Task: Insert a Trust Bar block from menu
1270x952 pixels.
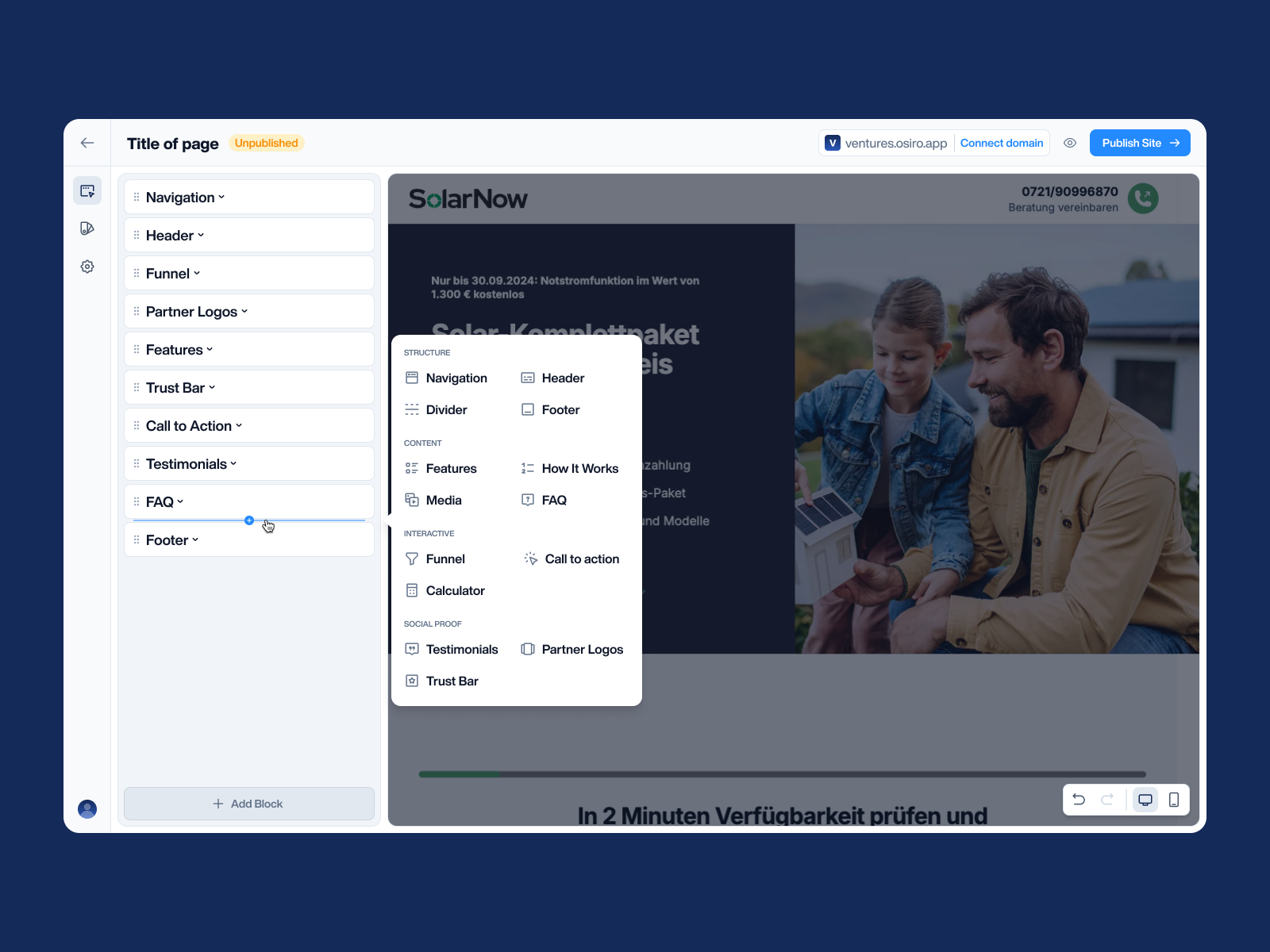Action: click(441, 681)
